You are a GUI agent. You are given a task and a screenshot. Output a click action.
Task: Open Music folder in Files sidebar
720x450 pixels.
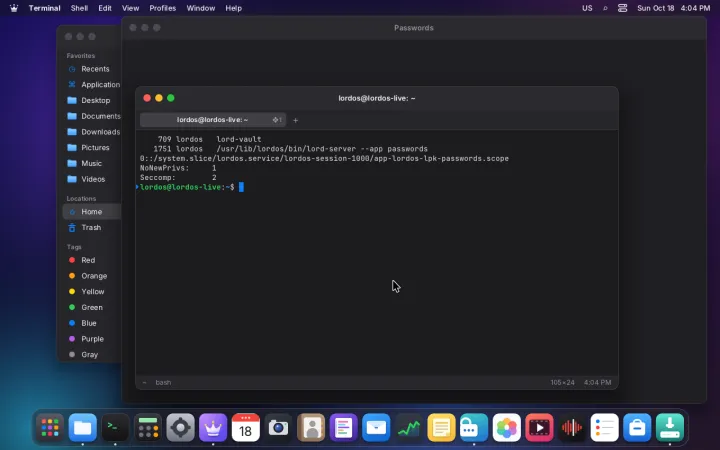point(92,163)
